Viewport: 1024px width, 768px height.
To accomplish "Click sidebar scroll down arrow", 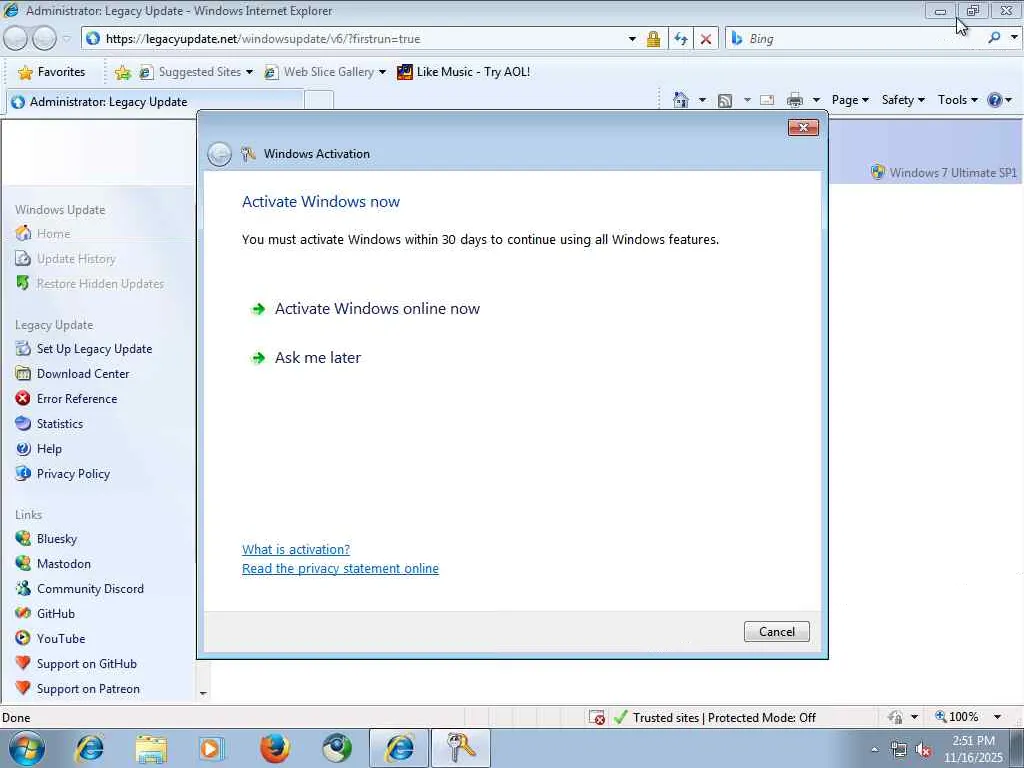I will (203, 694).
